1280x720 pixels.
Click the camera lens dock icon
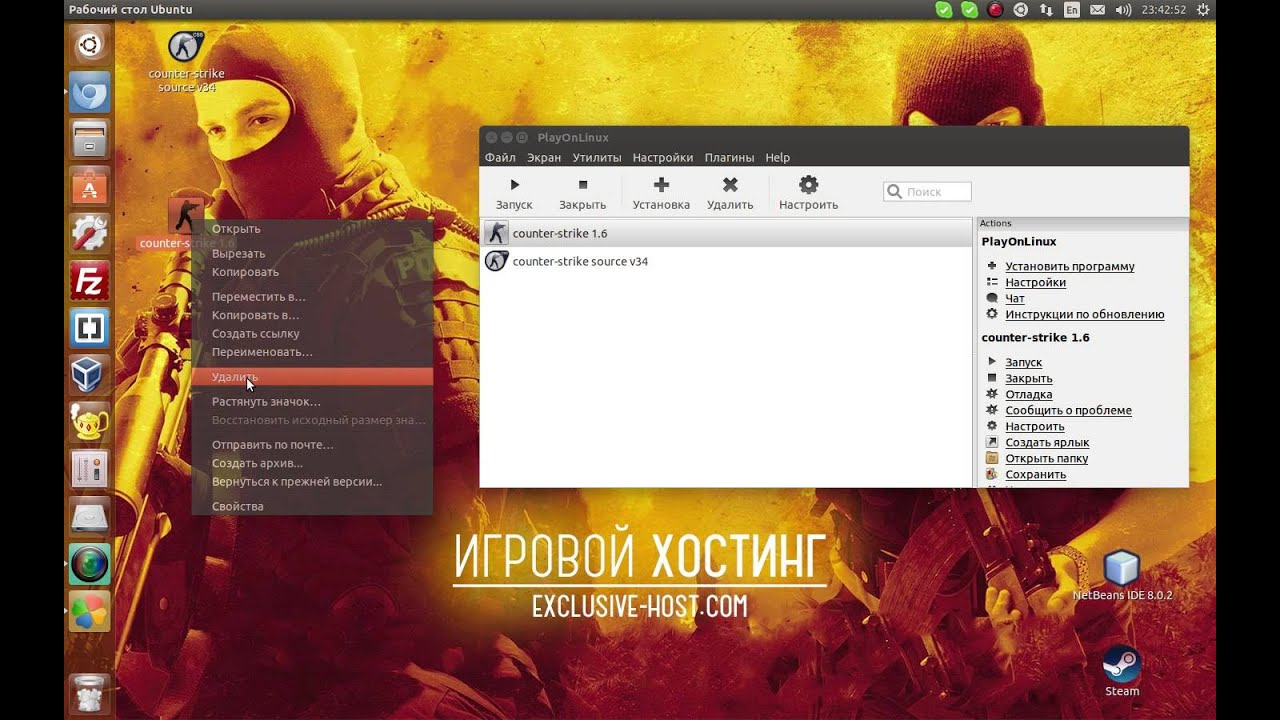(90, 564)
